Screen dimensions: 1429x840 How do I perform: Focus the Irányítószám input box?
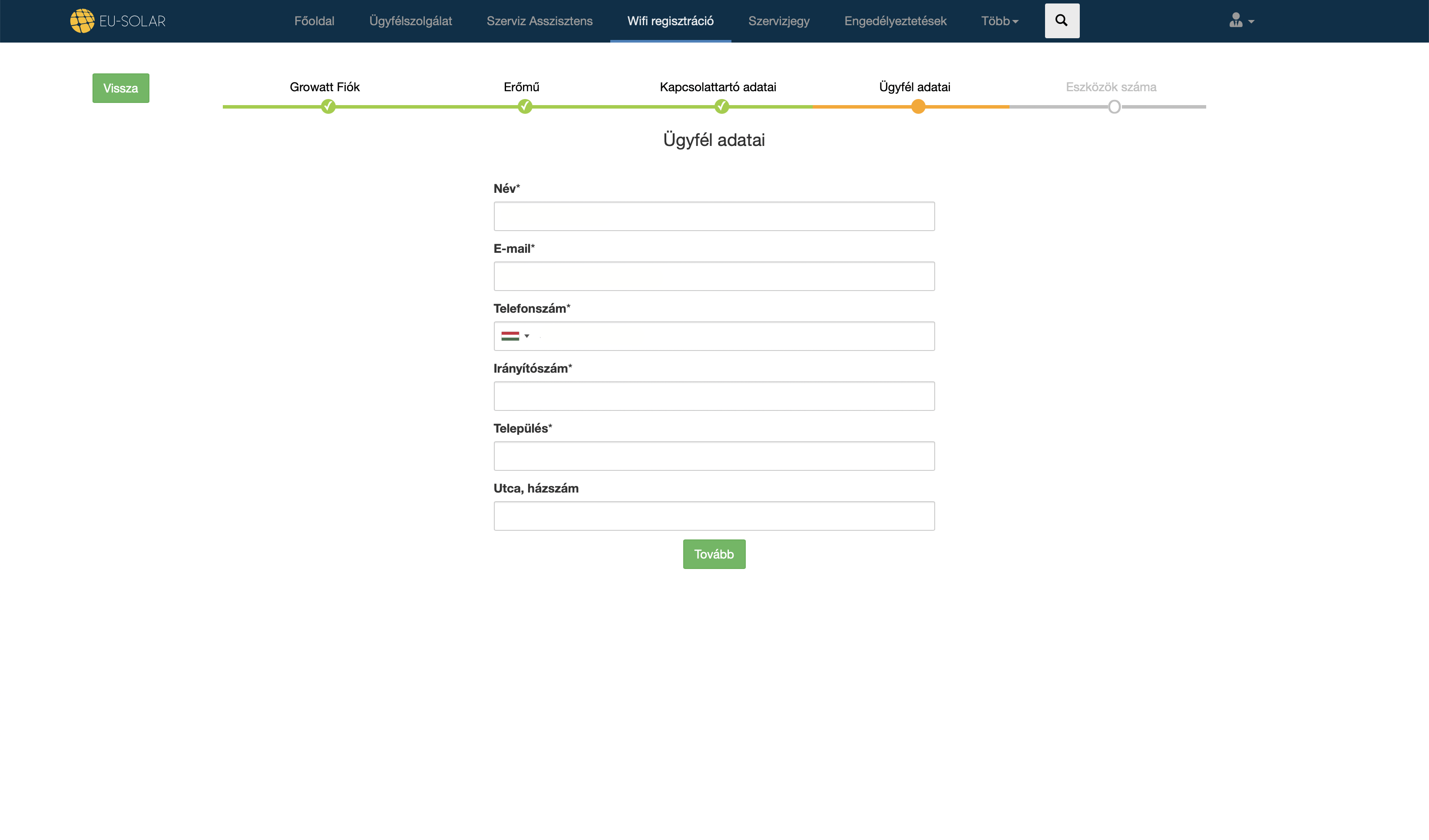click(714, 396)
